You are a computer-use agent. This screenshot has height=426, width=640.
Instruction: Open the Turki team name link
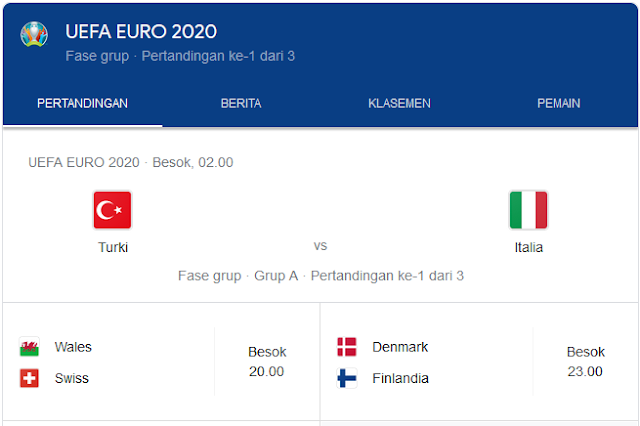pos(113,247)
